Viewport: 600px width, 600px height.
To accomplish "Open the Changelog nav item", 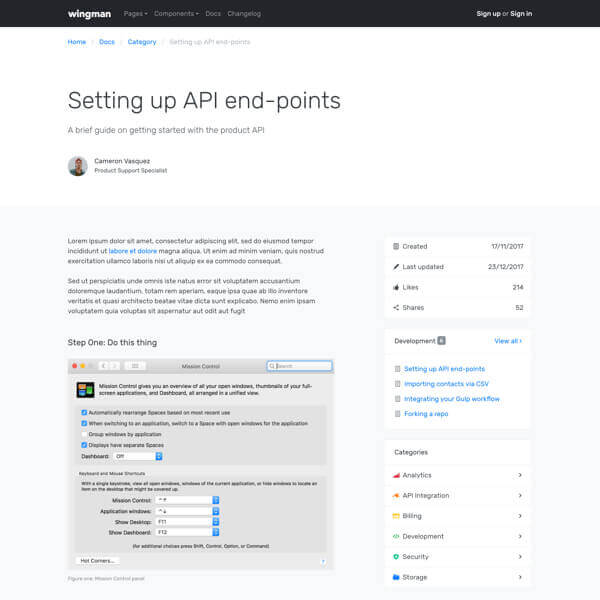I will pos(244,14).
